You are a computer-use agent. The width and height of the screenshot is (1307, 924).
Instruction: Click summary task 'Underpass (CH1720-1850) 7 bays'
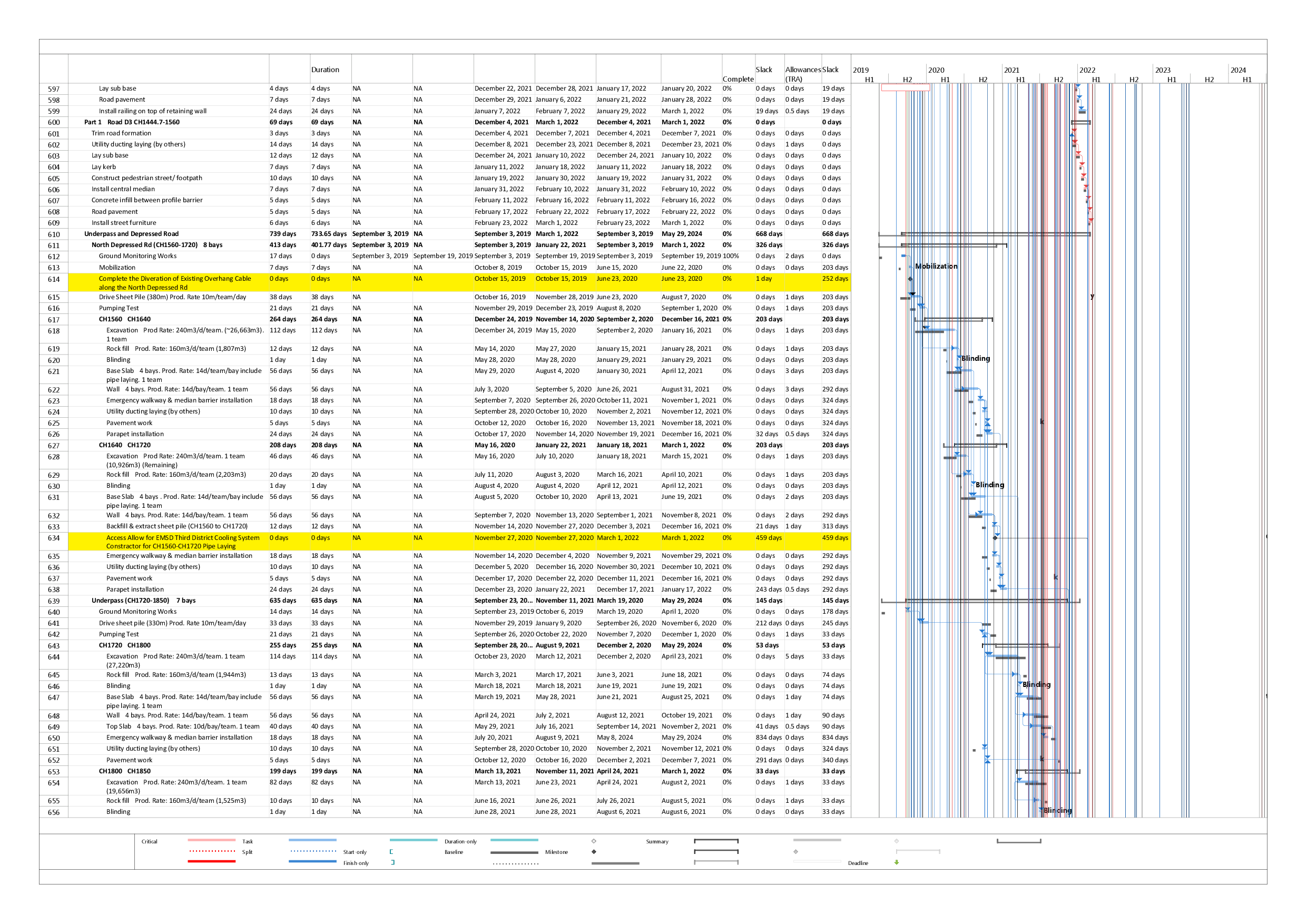[x=143, y=601]
